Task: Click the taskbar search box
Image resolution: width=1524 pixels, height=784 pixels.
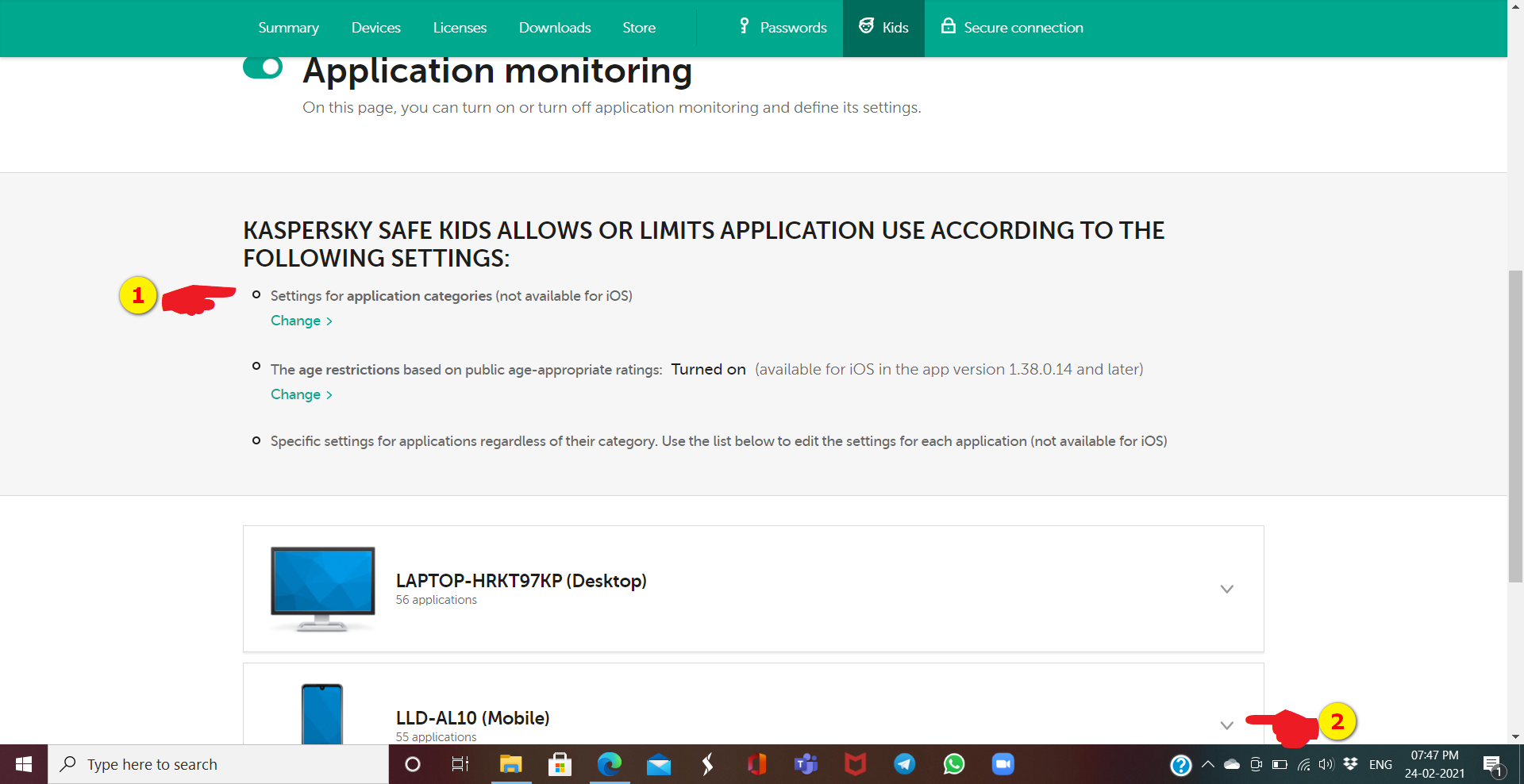Action: 218,764
